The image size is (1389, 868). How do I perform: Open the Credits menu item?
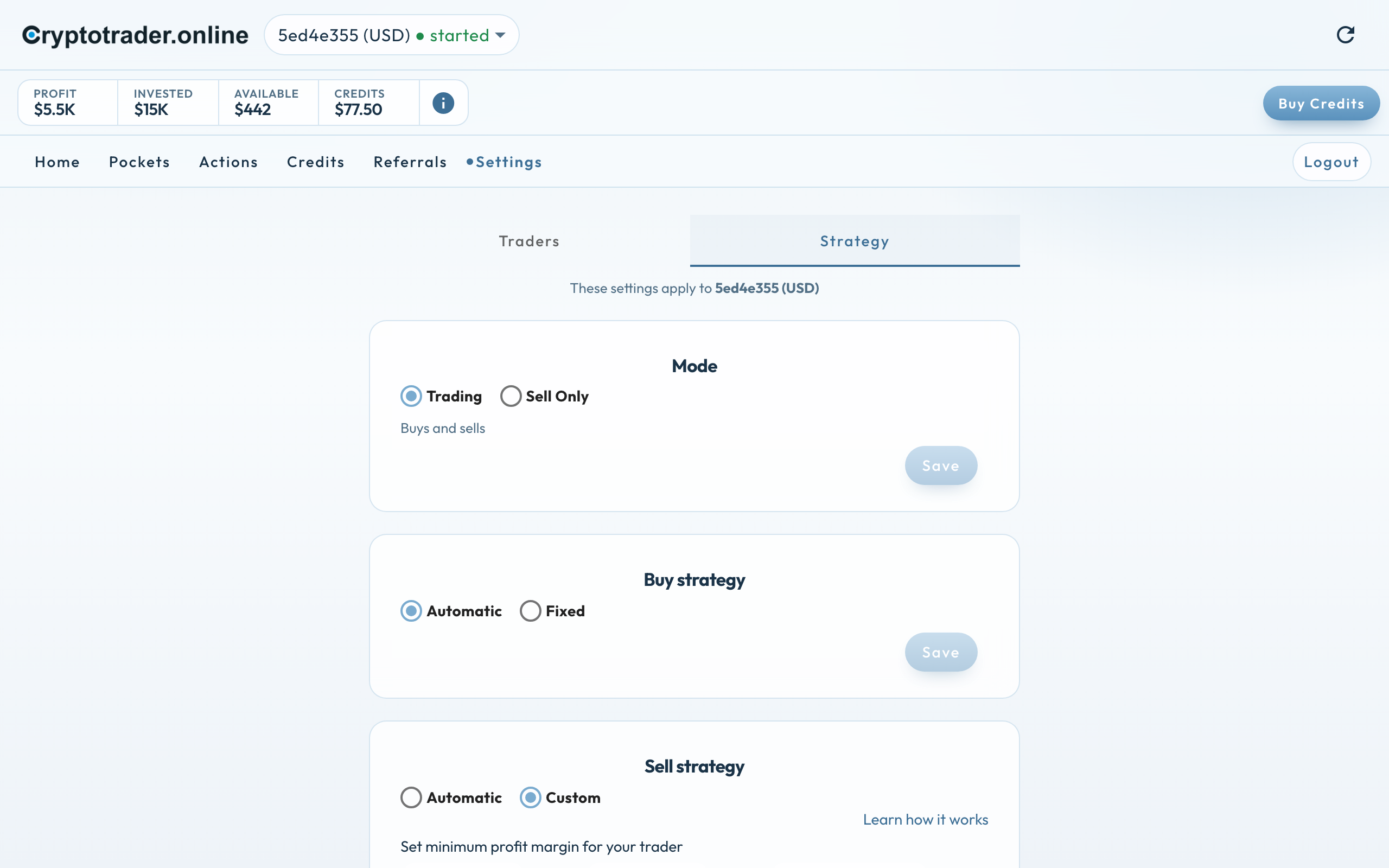click(x=316, y=162)
